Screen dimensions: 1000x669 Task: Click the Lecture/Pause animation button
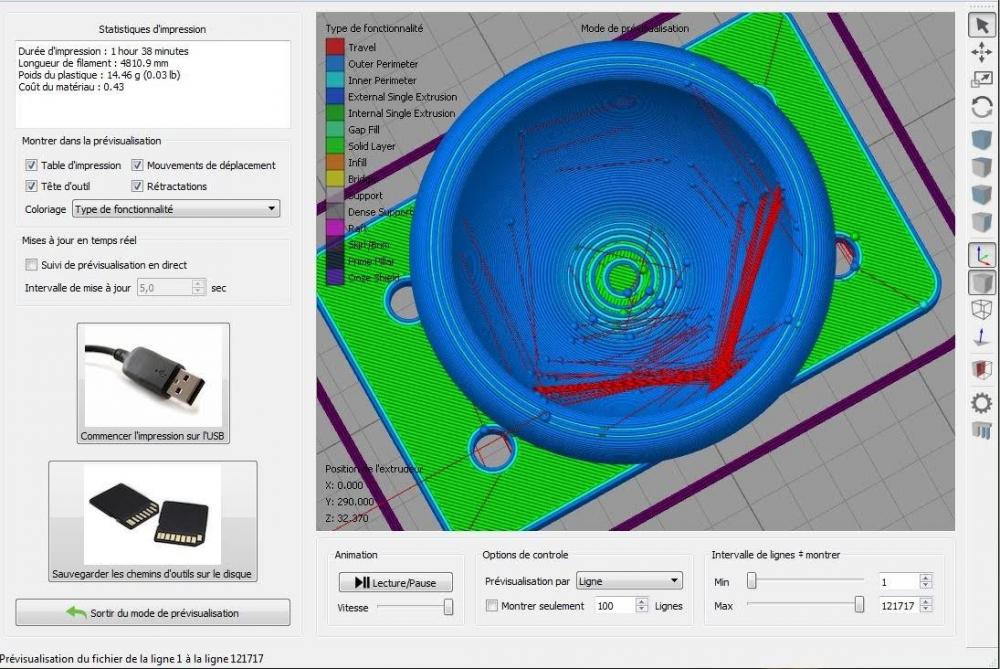(x=395, y=582)
